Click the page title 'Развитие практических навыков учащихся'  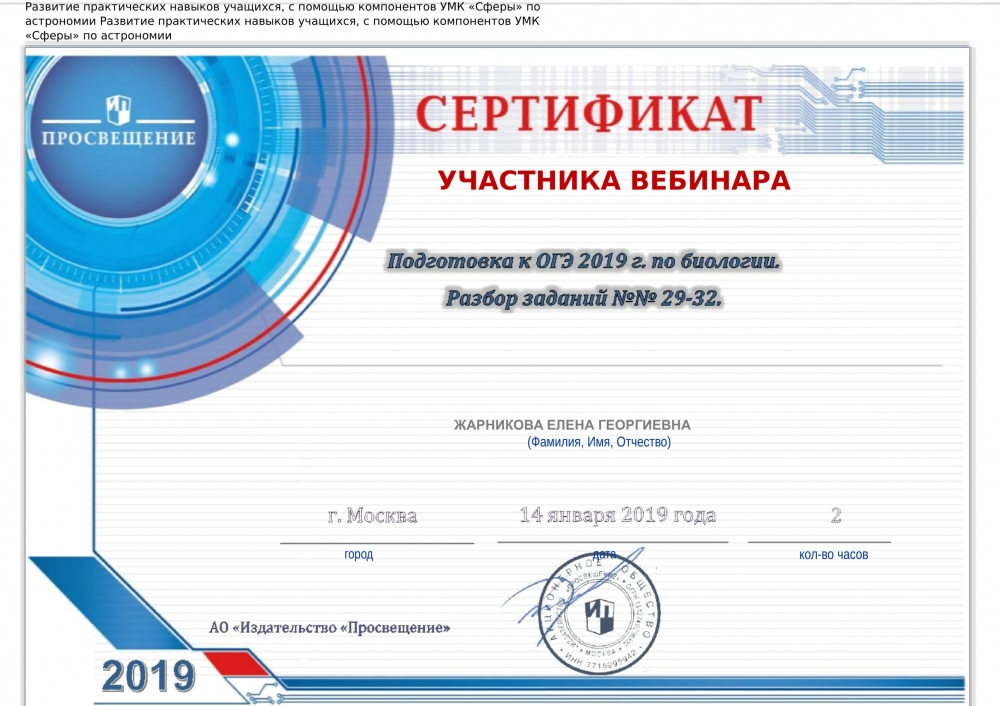(x=283, y=21)
